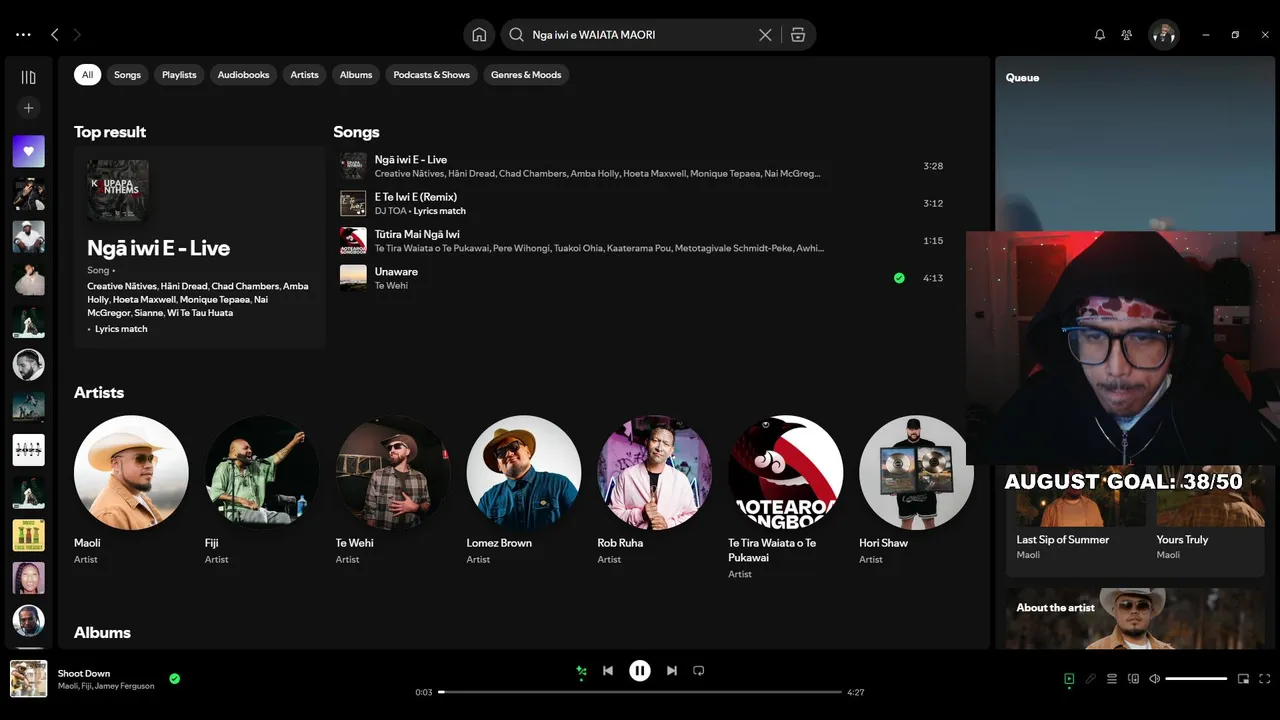Filter results by Audiobooks
This screenshot has height=720, width=1280.
coord(244,75)
